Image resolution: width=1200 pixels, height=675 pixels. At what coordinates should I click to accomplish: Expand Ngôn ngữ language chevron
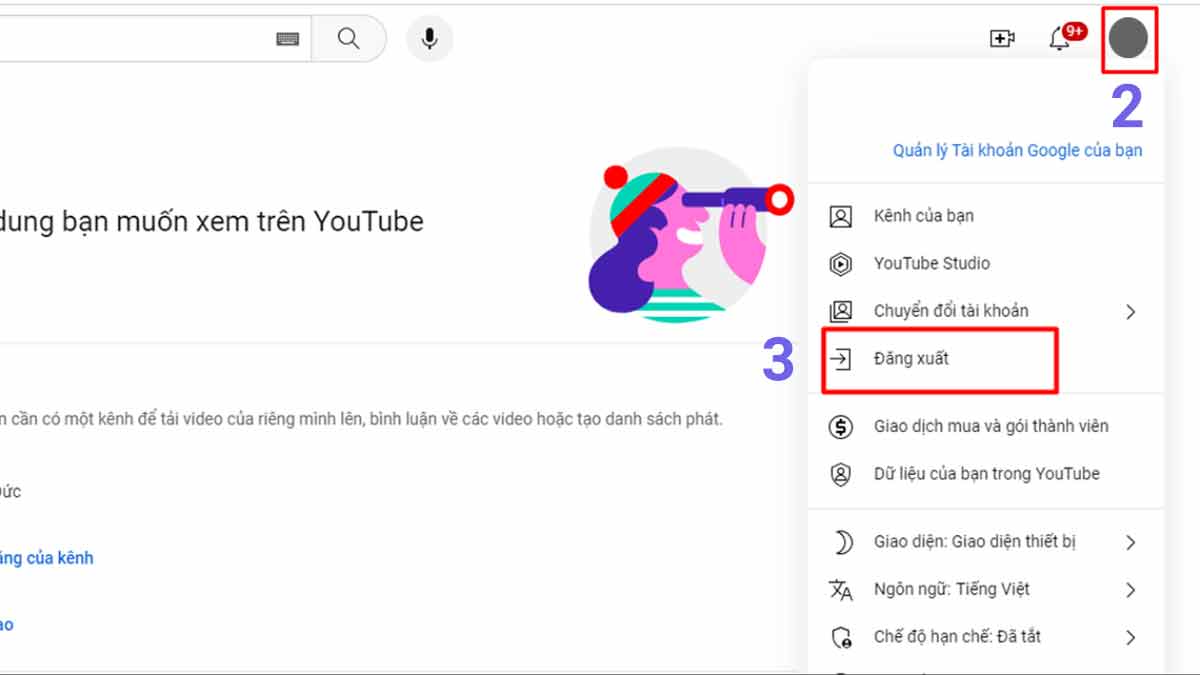tap(1130, 590)
